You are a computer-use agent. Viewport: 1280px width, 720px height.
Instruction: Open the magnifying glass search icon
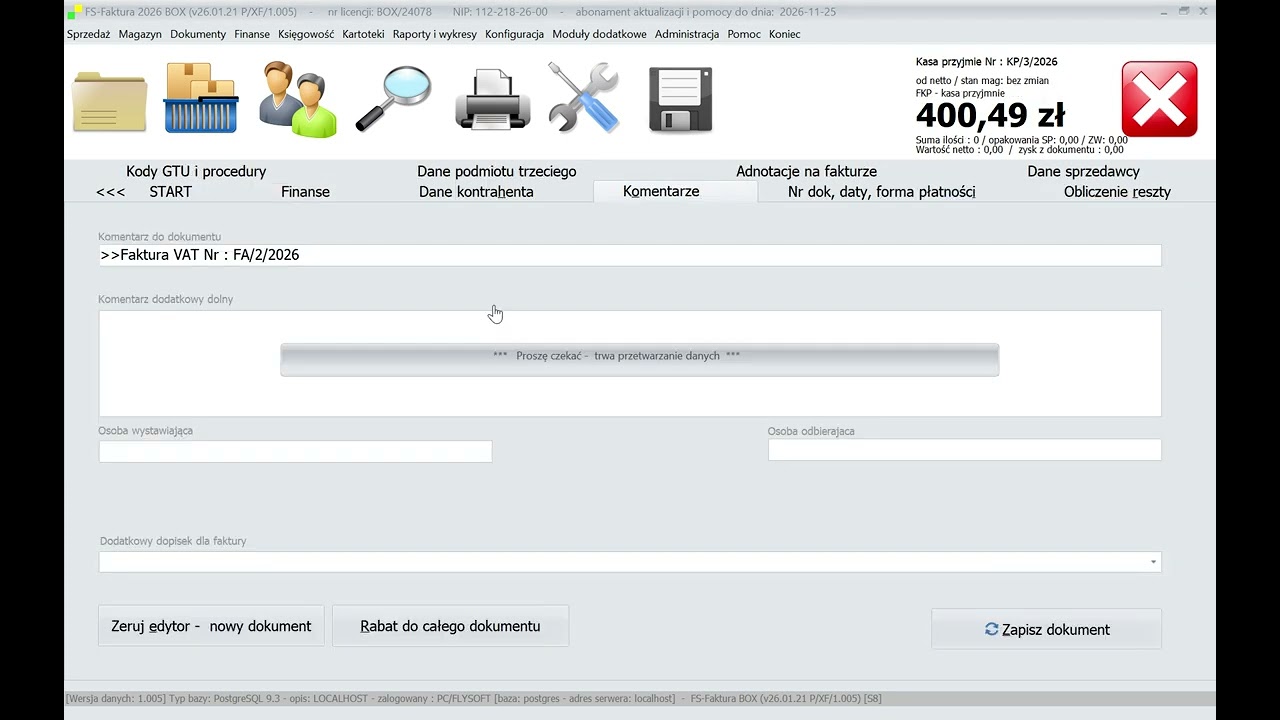tap(393, 98)
